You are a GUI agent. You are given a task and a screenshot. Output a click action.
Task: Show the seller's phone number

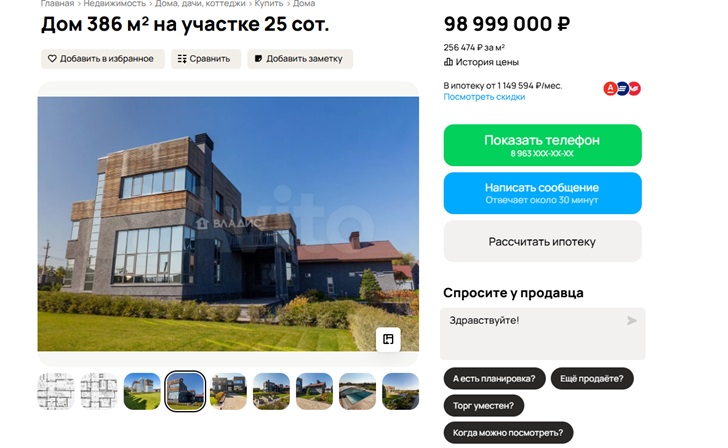[542, 145]
